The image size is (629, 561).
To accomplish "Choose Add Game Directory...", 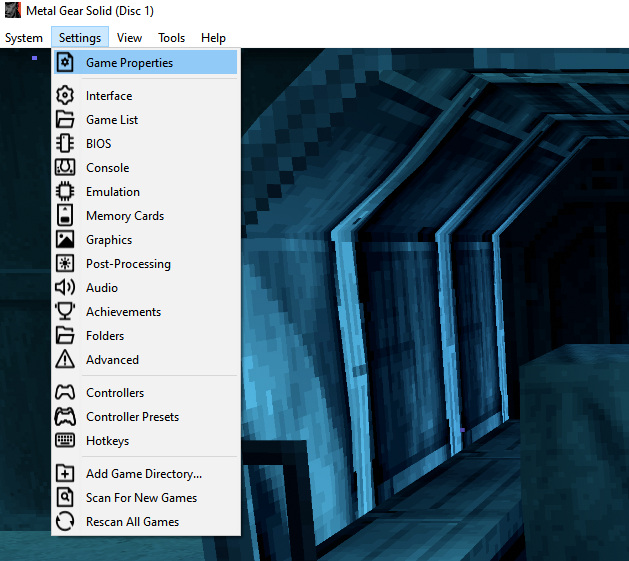I will point(146,474).
